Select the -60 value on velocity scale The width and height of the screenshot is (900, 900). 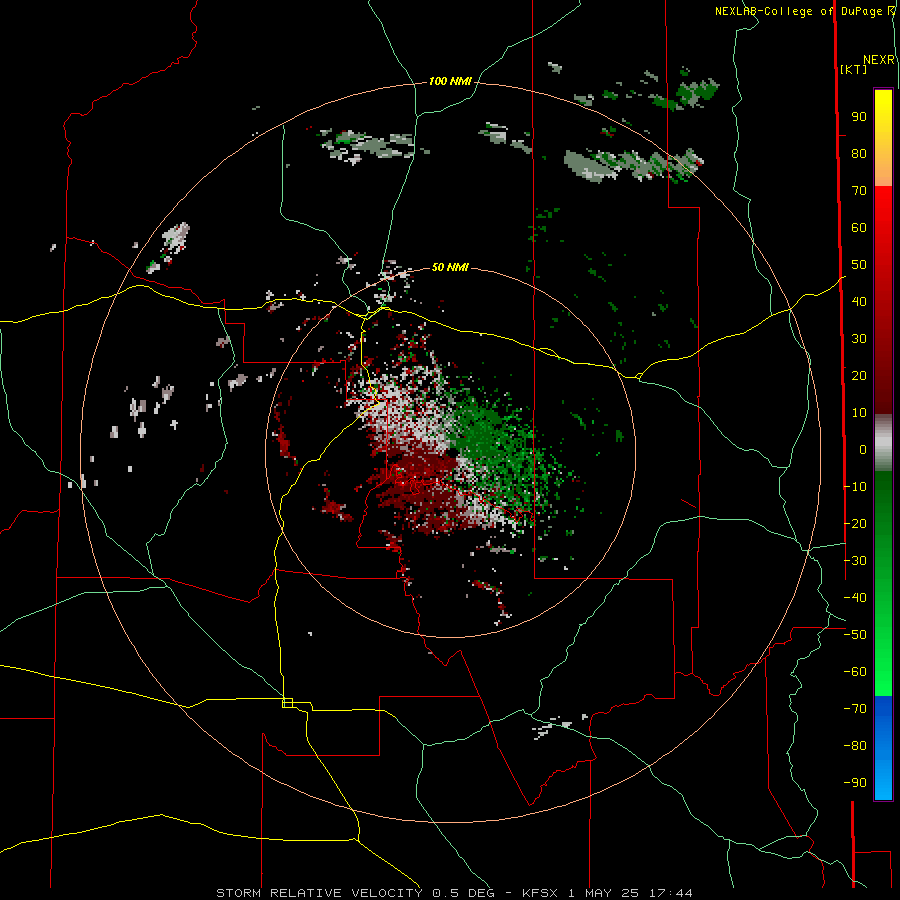(x=855, y=672)
